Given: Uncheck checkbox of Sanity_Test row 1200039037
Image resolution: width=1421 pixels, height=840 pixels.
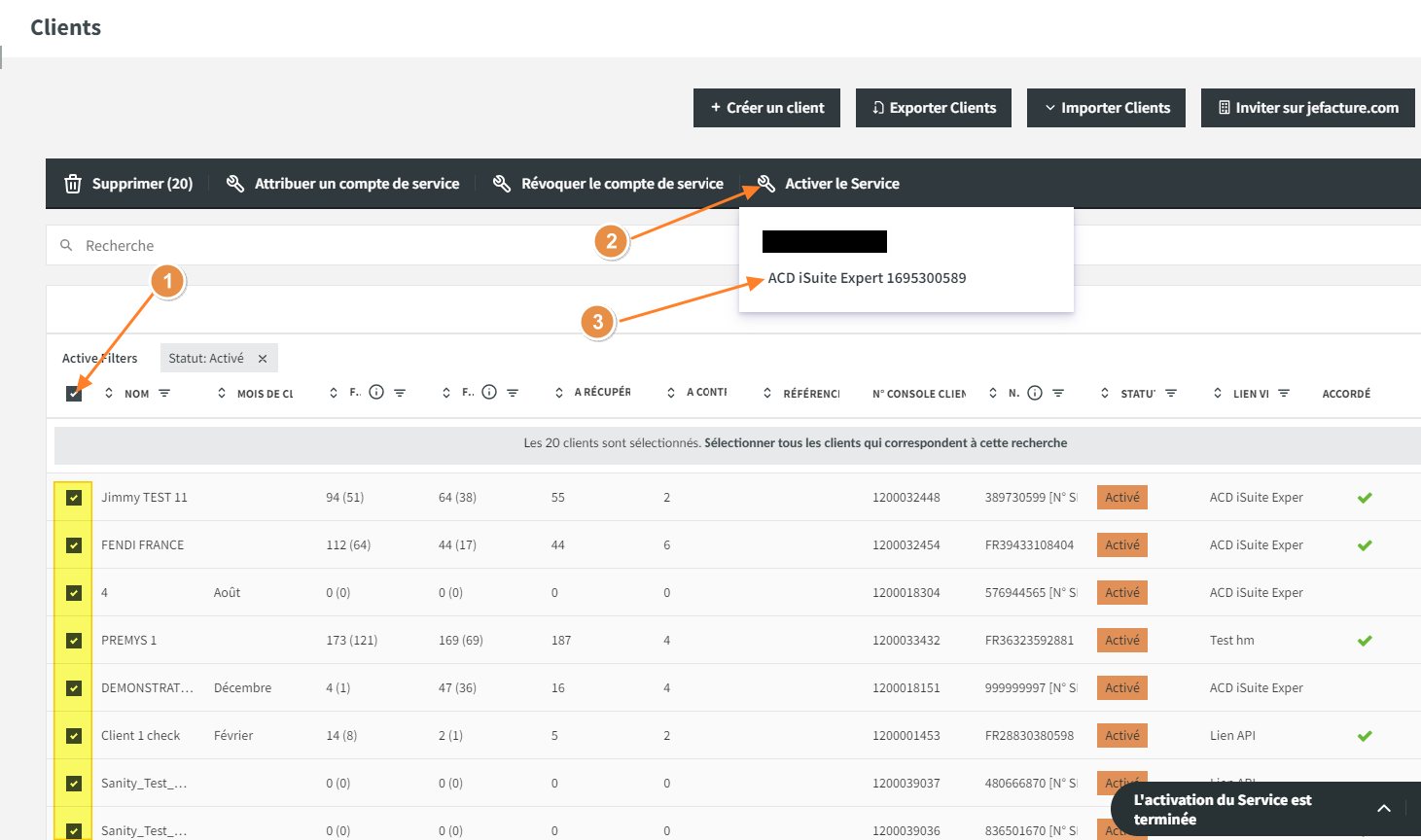Looking at the screenshot, I should point(74,784).
